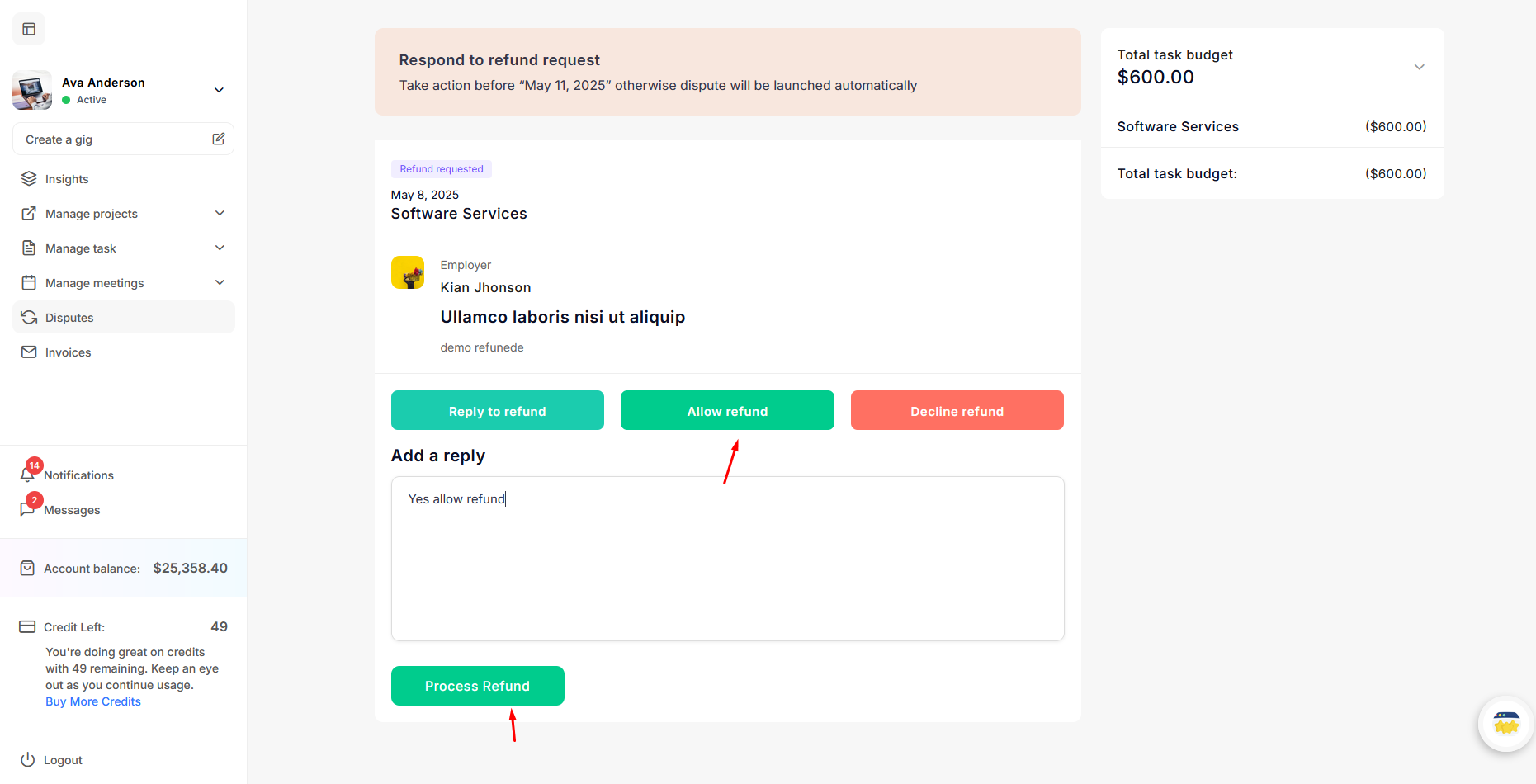Expand the Manage projects submenu
1536x784 pixels.
click(x=220, y=214)
